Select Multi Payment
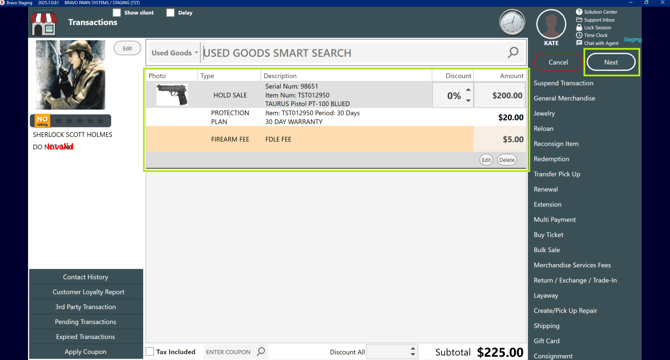Viewport: 670px width, 360px height. tap(555, 220)
